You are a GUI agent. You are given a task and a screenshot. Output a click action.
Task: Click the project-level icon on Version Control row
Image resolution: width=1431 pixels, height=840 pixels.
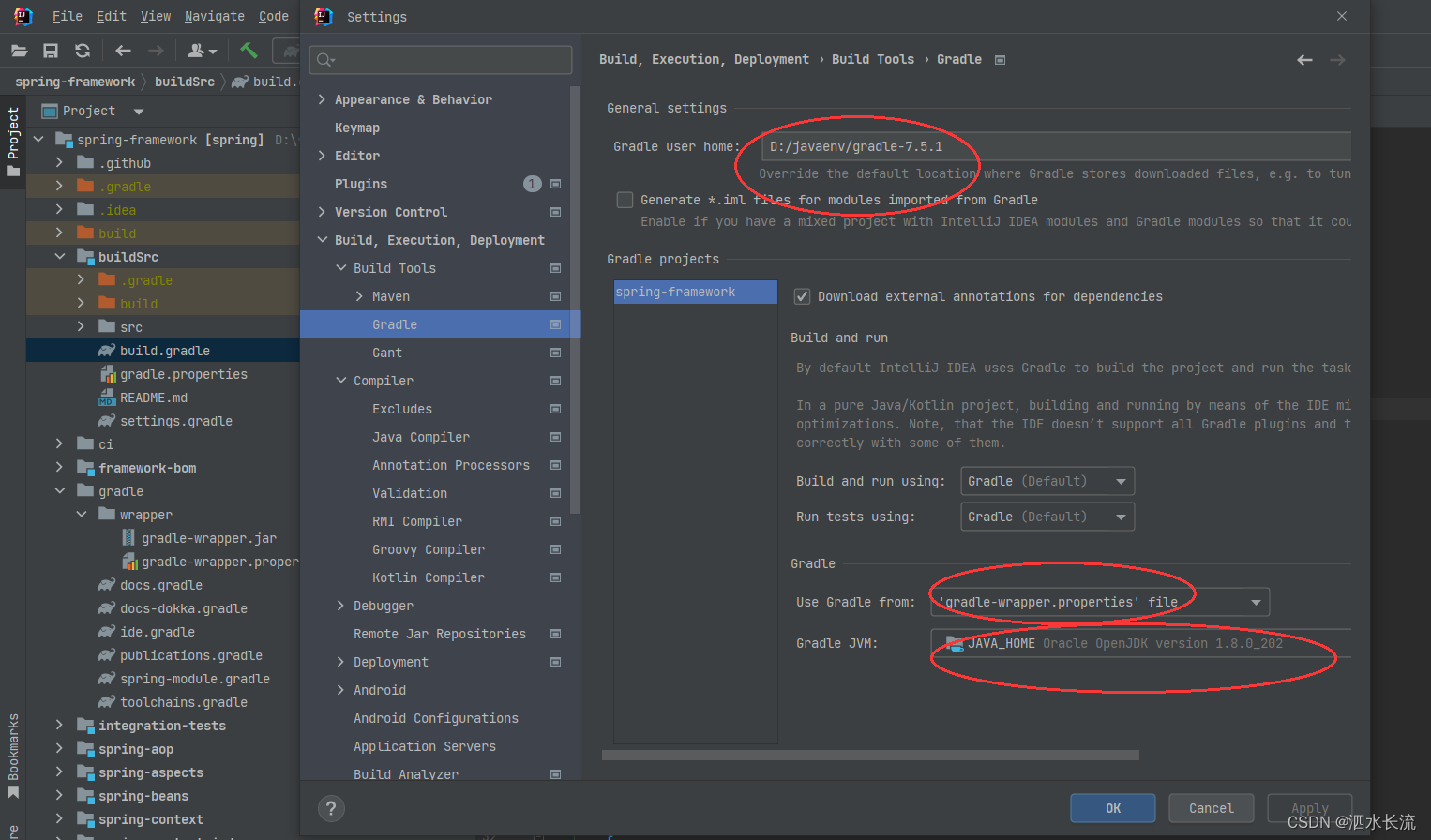pyautogui.click(x=555, y=212)
